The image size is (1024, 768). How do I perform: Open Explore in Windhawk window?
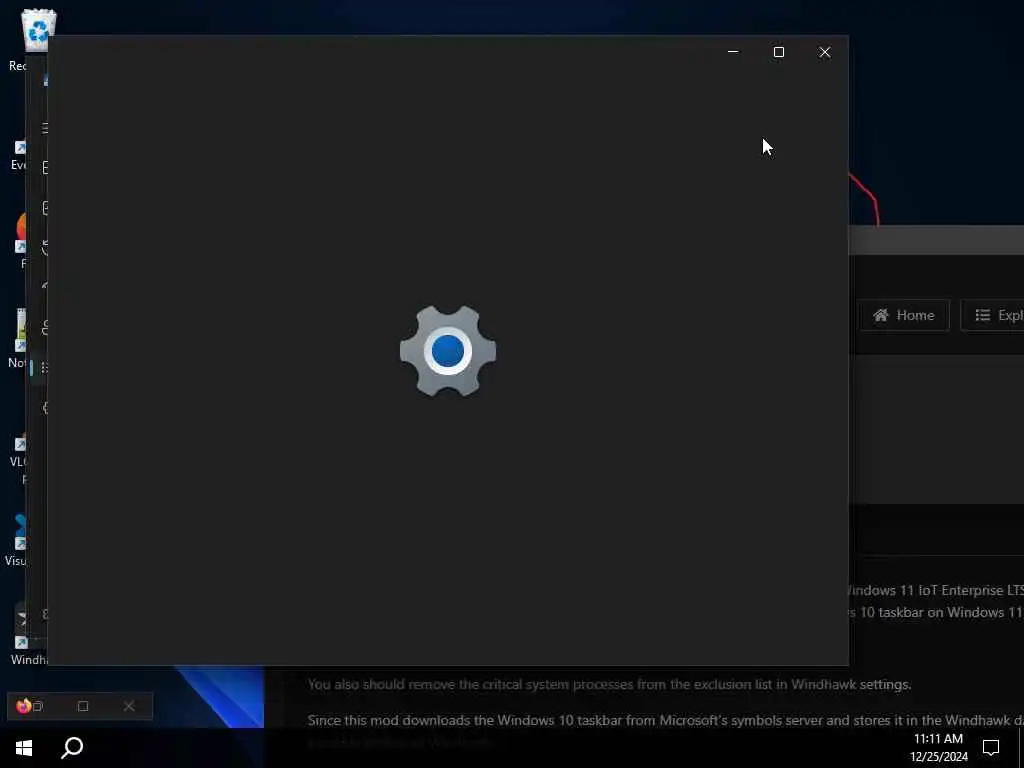pyautogui.click(x=993, y=315)
